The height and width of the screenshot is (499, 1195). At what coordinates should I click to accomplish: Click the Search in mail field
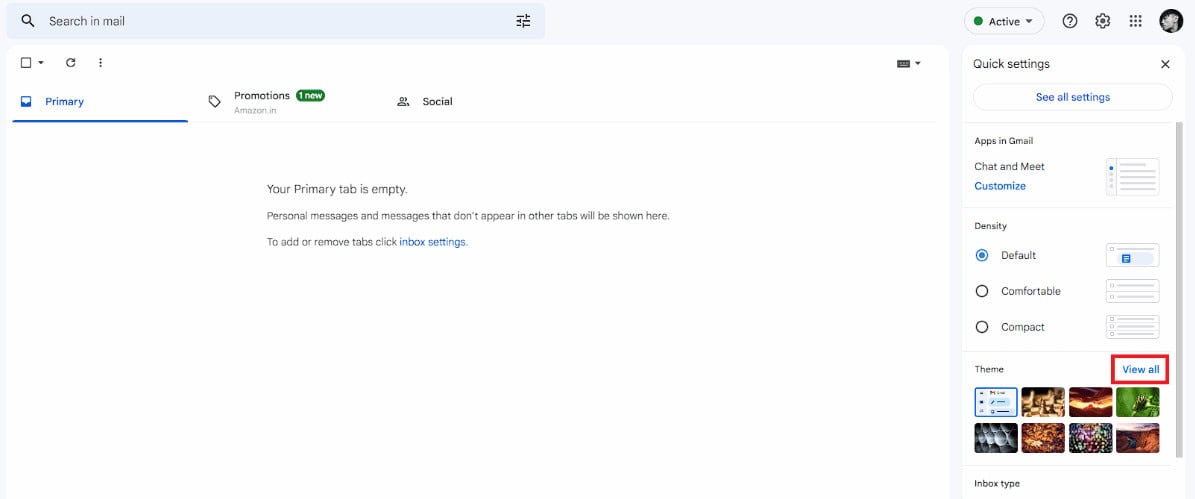point(276,21)
